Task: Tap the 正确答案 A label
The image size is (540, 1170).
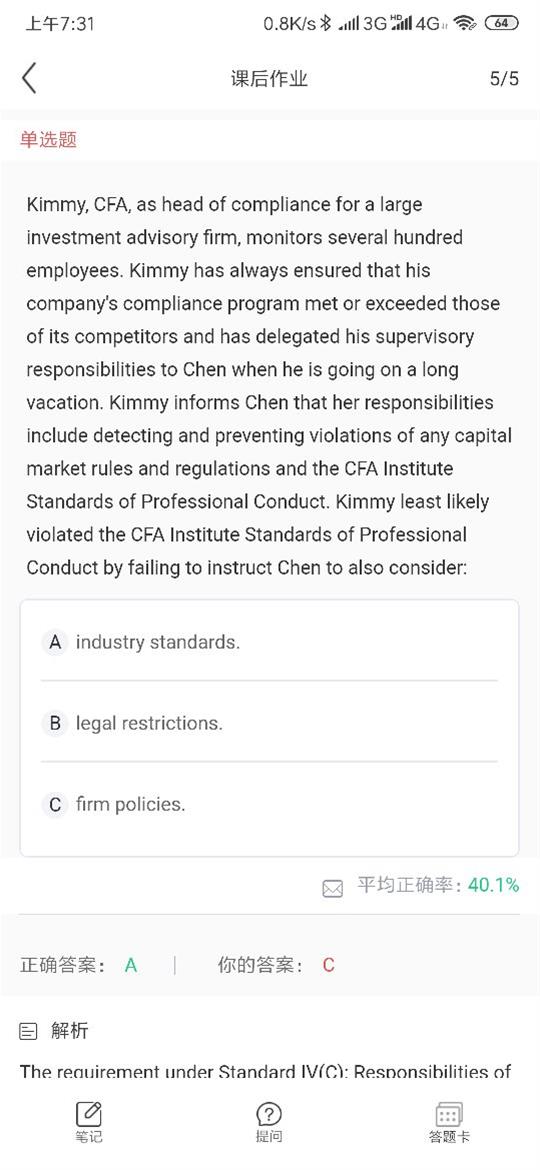Action: [78, 966]
